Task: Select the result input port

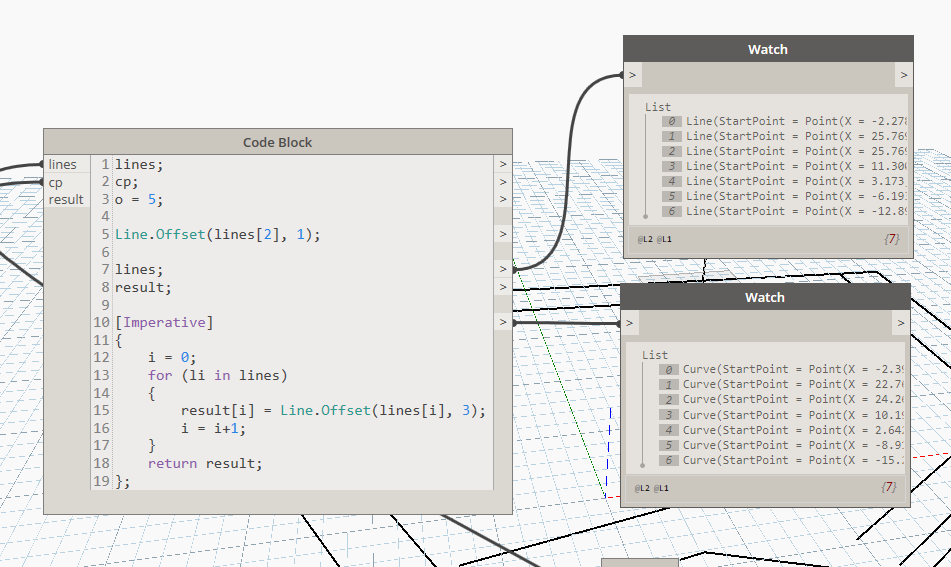Action: 67,200
